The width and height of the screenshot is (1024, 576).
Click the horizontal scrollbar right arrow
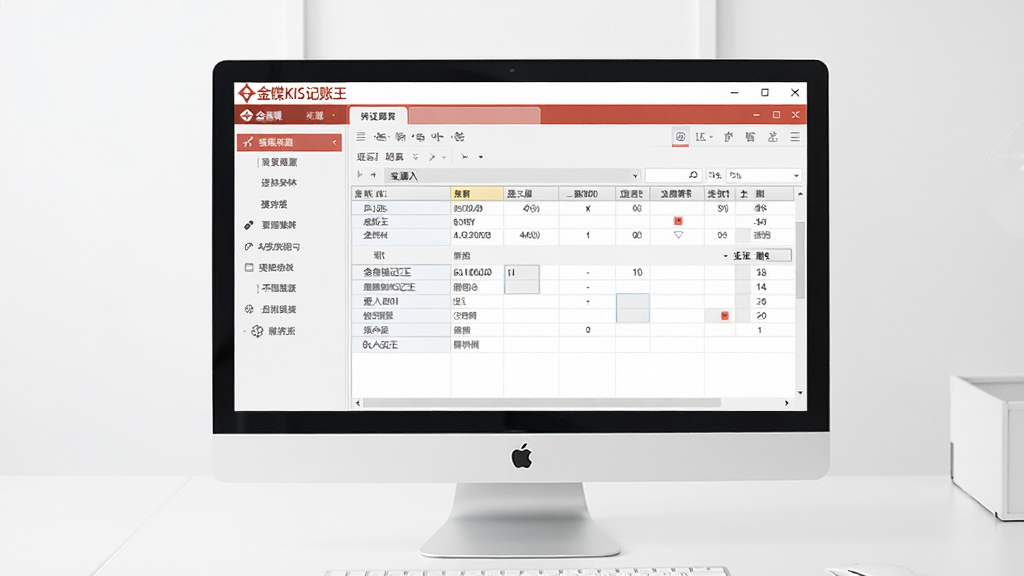click(786, 403)
